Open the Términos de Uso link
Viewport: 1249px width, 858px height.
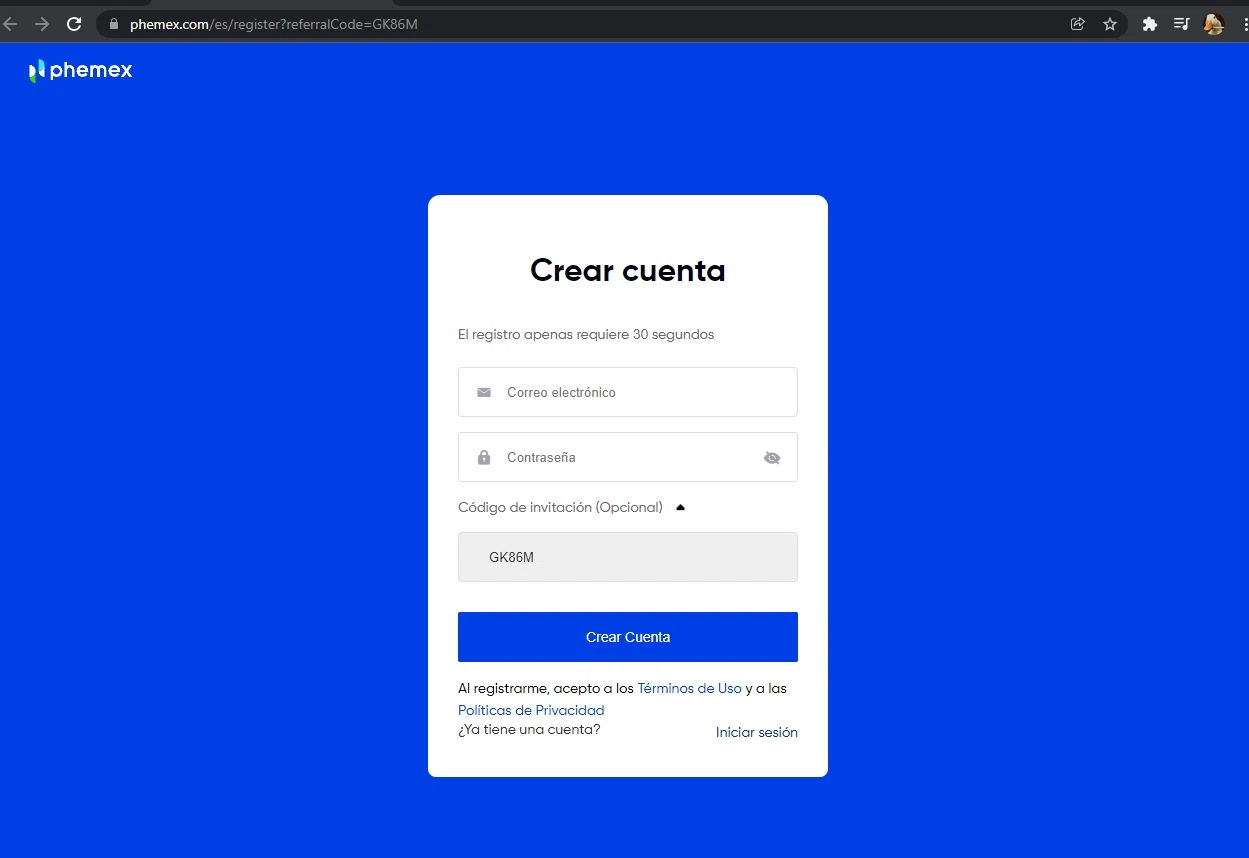689,689
